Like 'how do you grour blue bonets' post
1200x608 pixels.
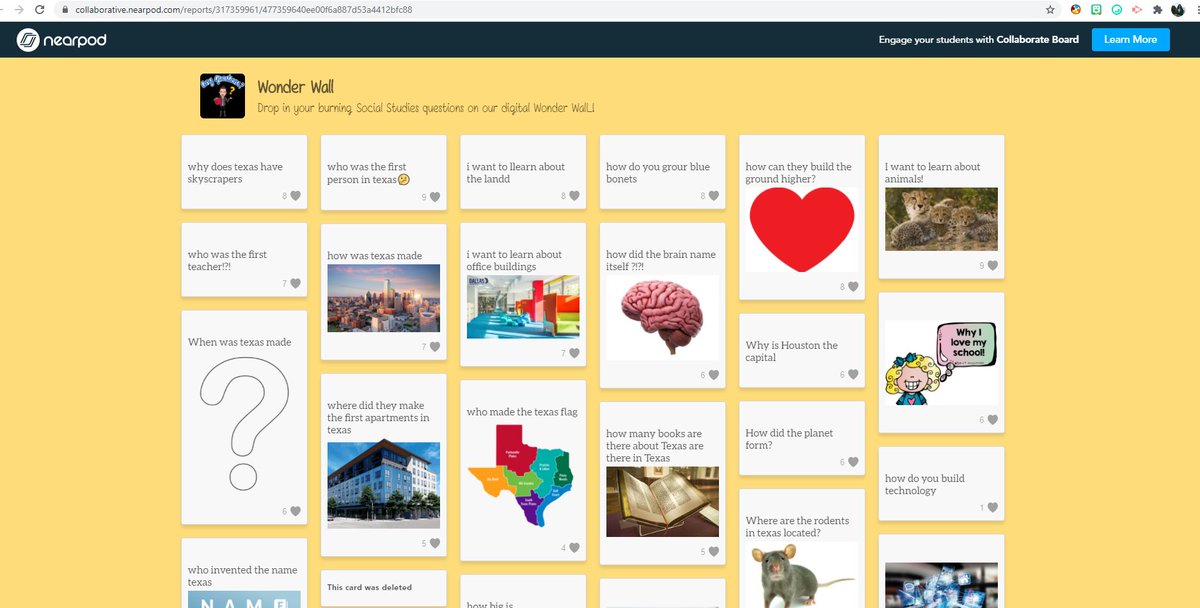[x=713, y=196]
